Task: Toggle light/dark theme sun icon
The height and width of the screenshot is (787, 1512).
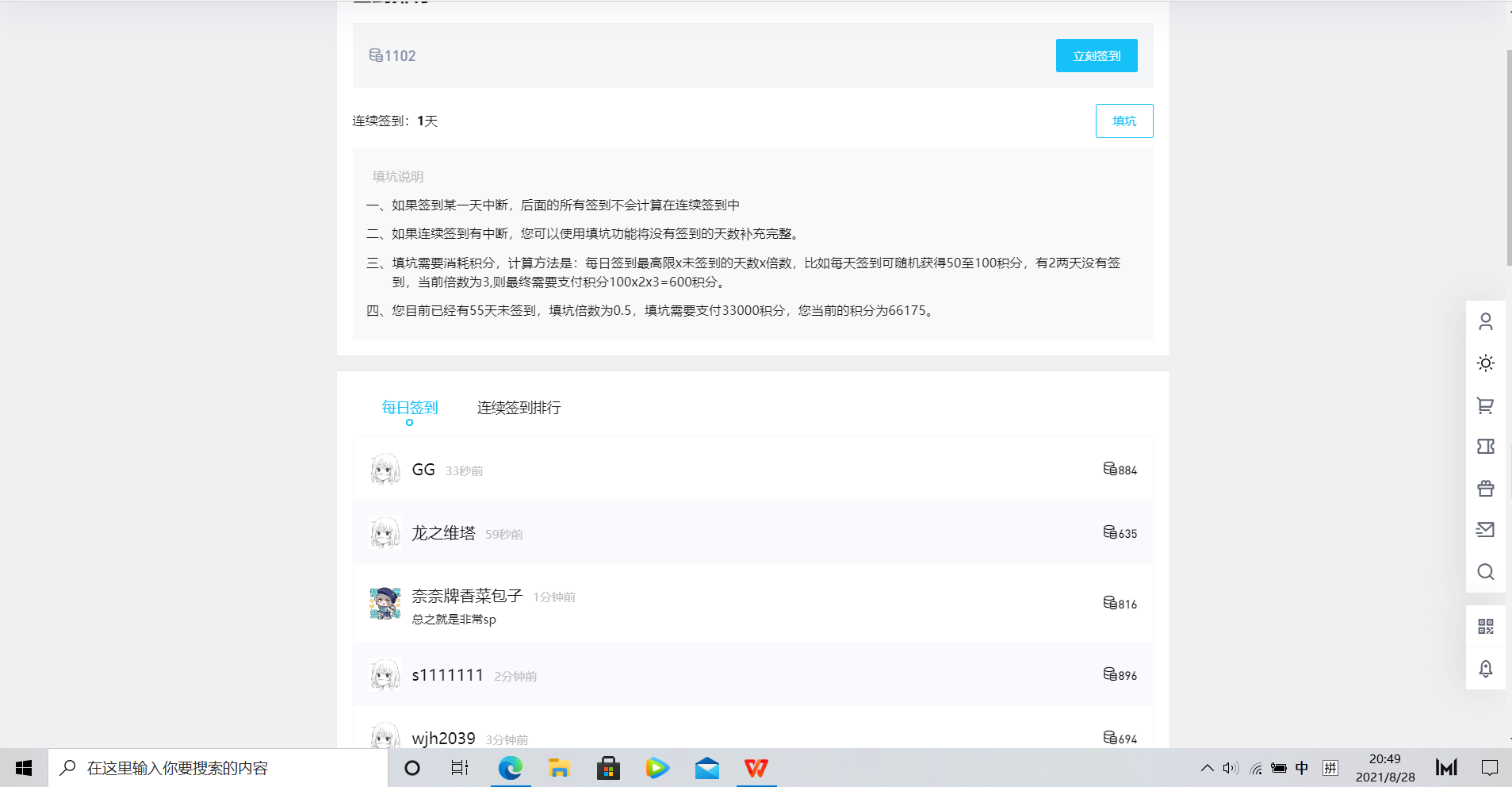Action: click(1485, 363)
